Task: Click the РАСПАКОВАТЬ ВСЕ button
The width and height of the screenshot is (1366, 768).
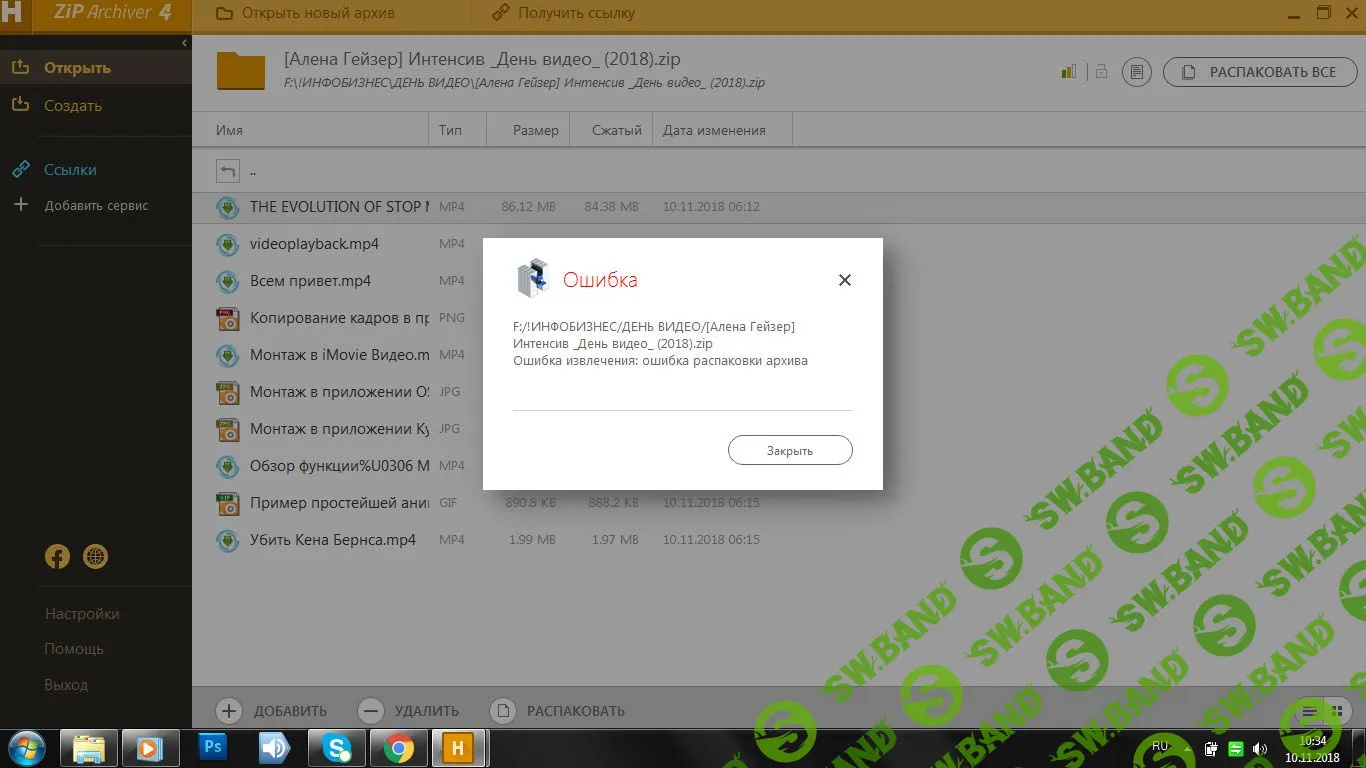Action: coord(1258,72)
